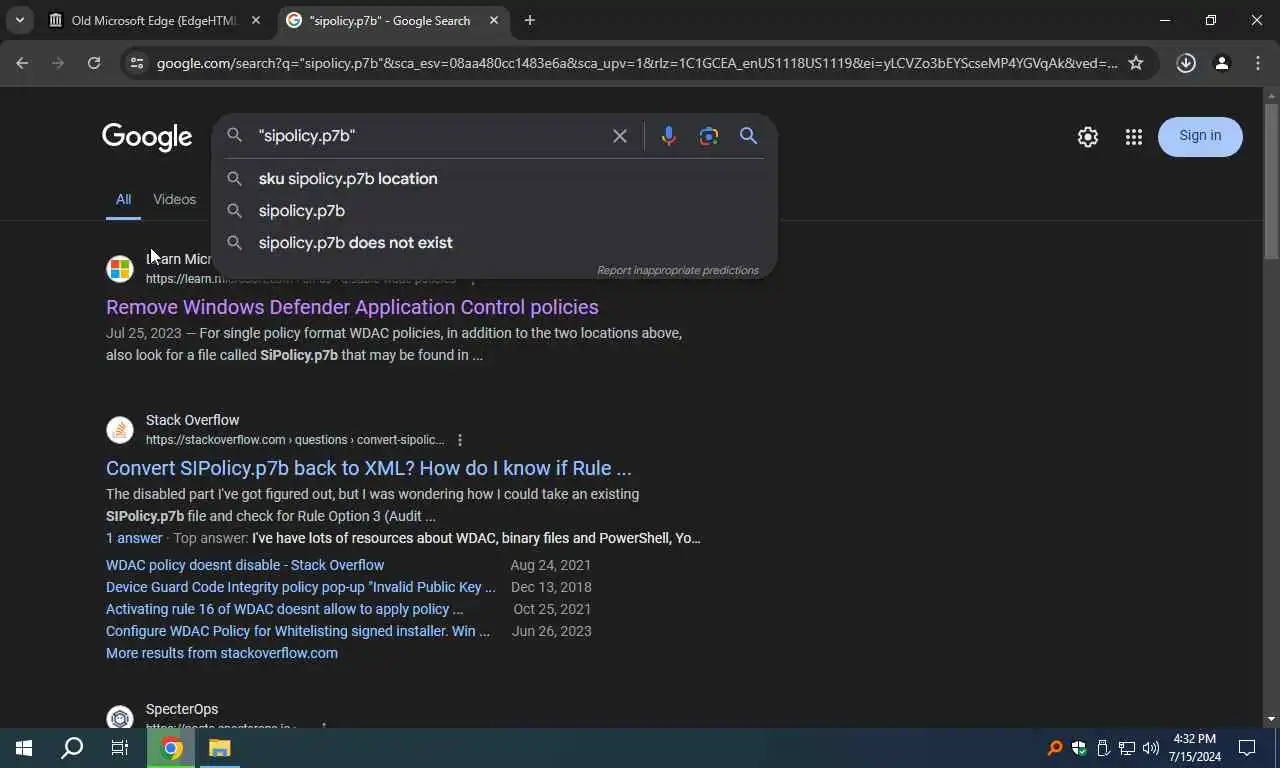Click the Chrome taskbar icon
The height and width of the screenshot is (768, 1280).
[172, 748]
